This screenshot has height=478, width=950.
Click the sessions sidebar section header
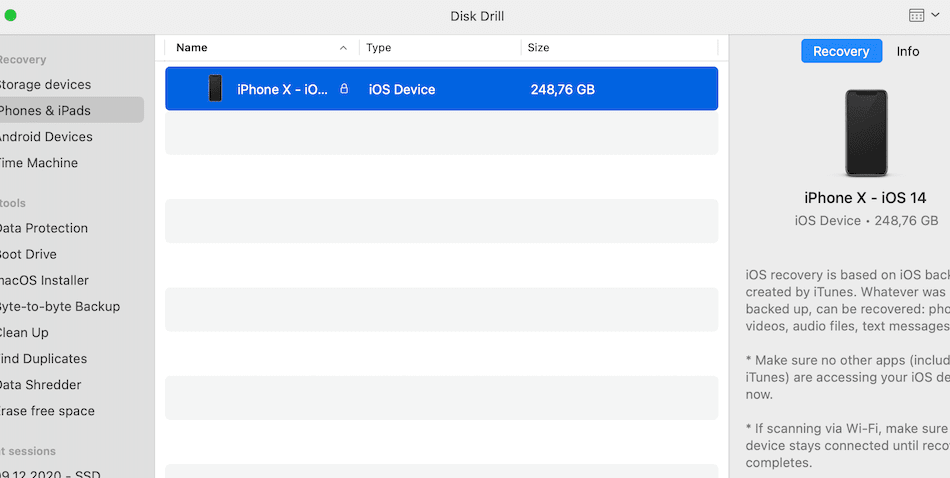coord(27,451)
